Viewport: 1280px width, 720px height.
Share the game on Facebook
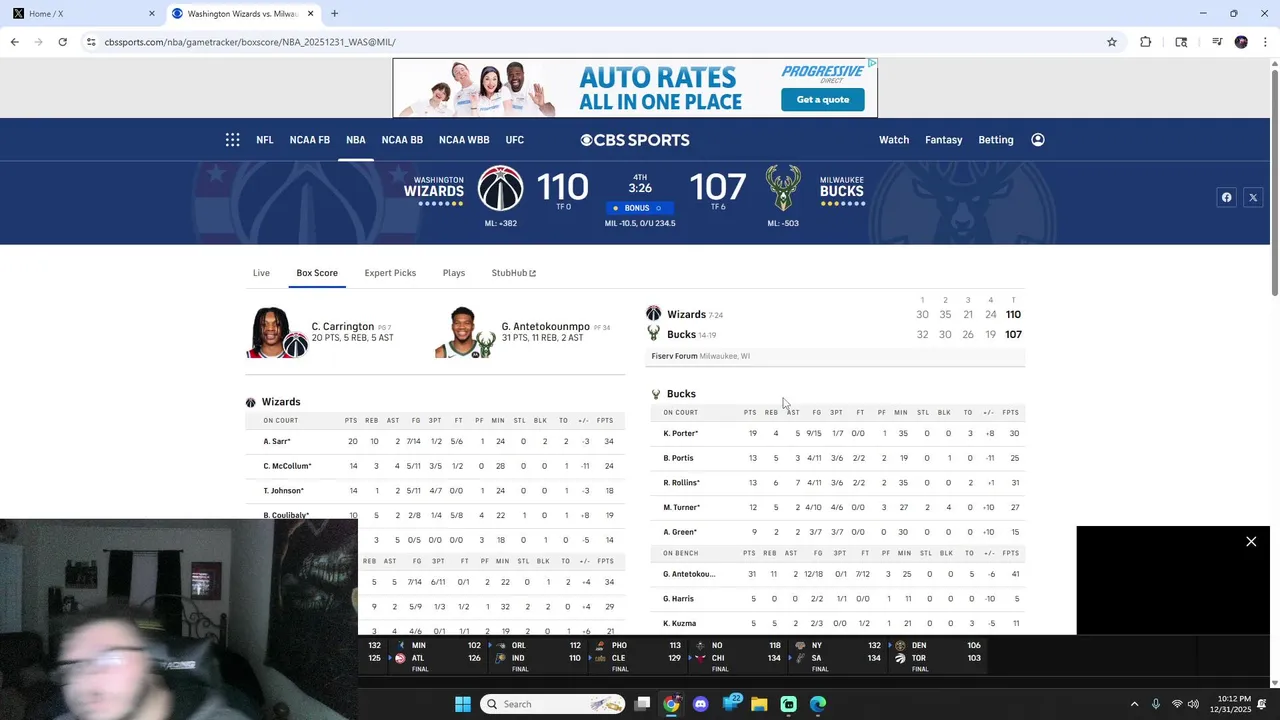point(1226,197)
